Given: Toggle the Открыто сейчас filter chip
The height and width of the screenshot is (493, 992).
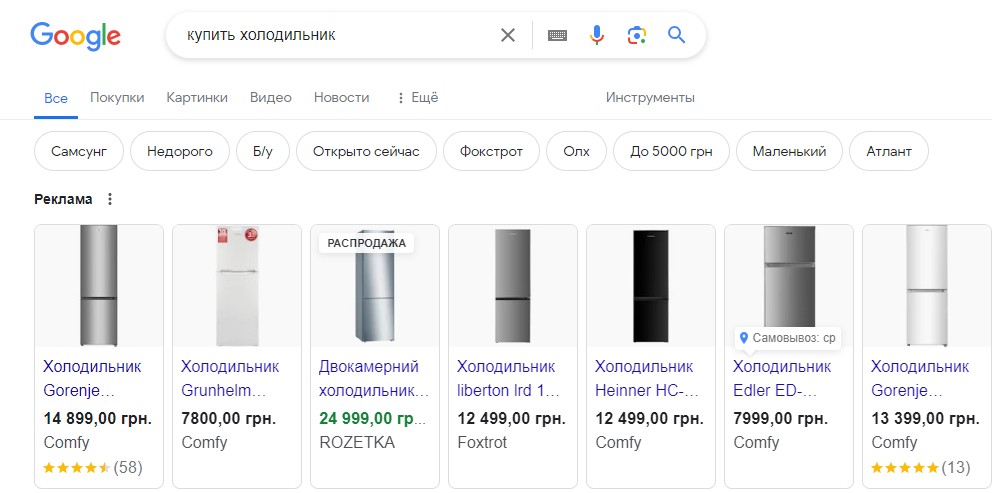Looking at the screenshot, I should point(366,152).
